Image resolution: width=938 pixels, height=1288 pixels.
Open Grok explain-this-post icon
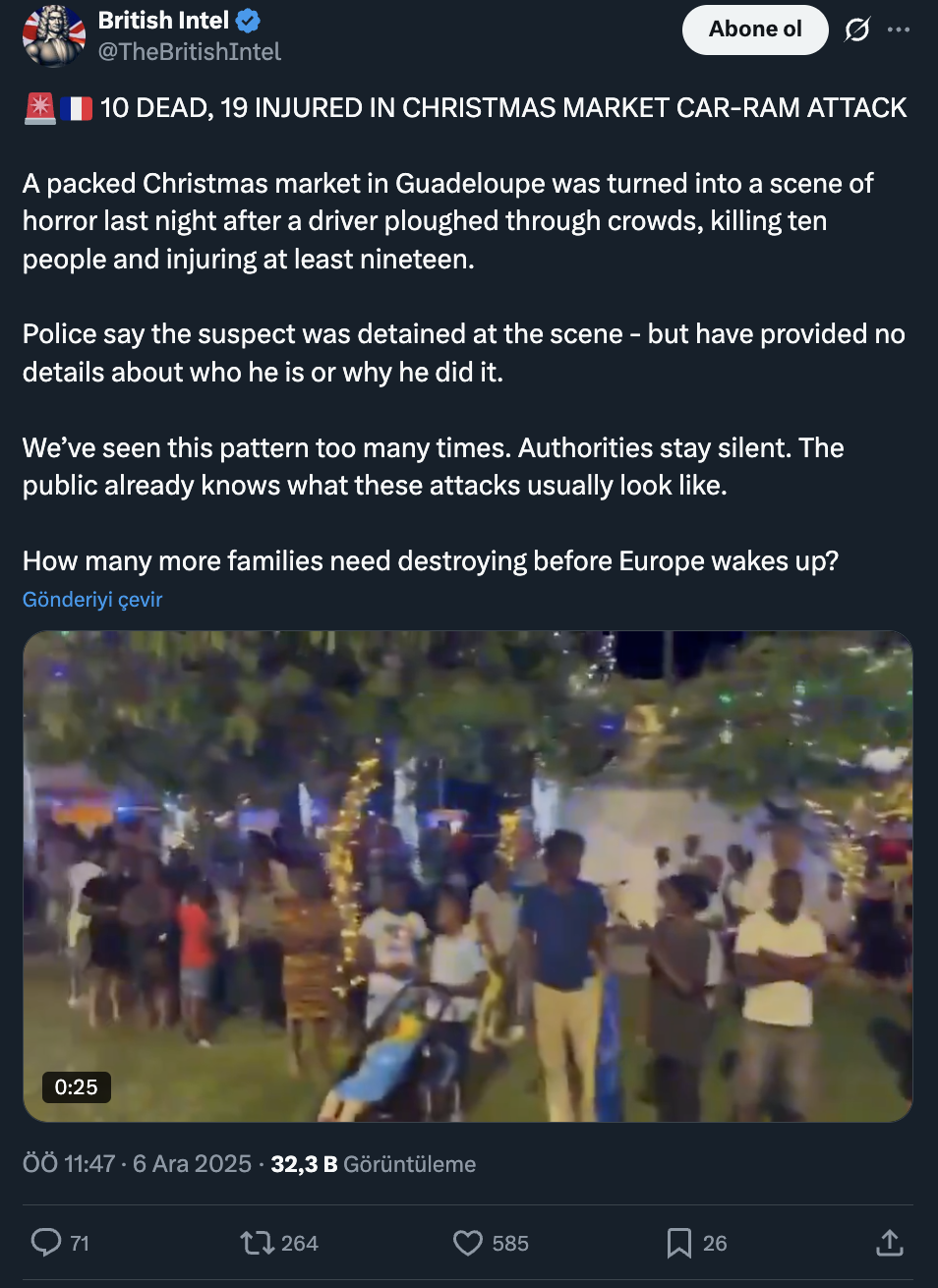(857, 30)
